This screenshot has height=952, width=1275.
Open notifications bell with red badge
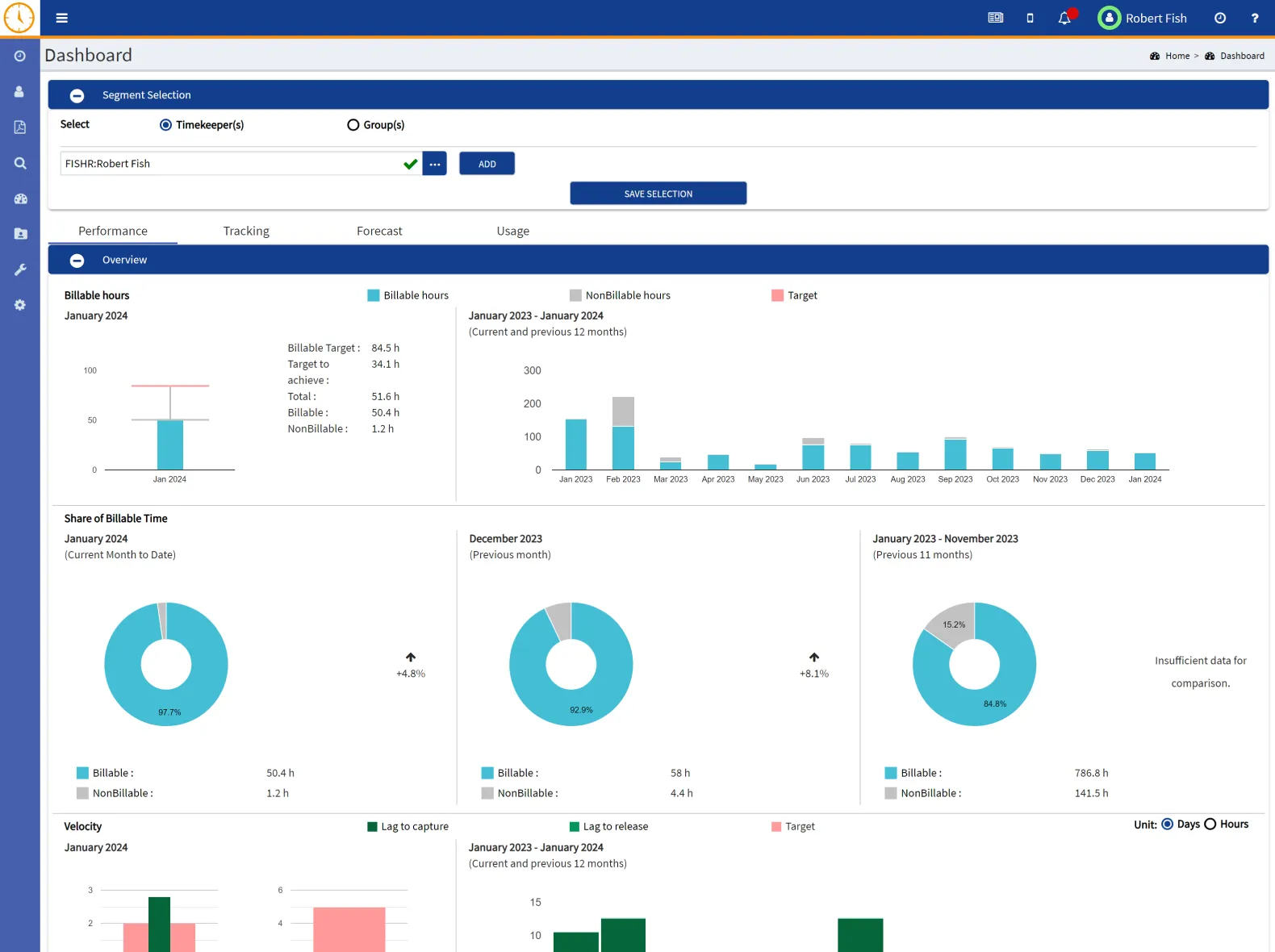click(1065, 18)
